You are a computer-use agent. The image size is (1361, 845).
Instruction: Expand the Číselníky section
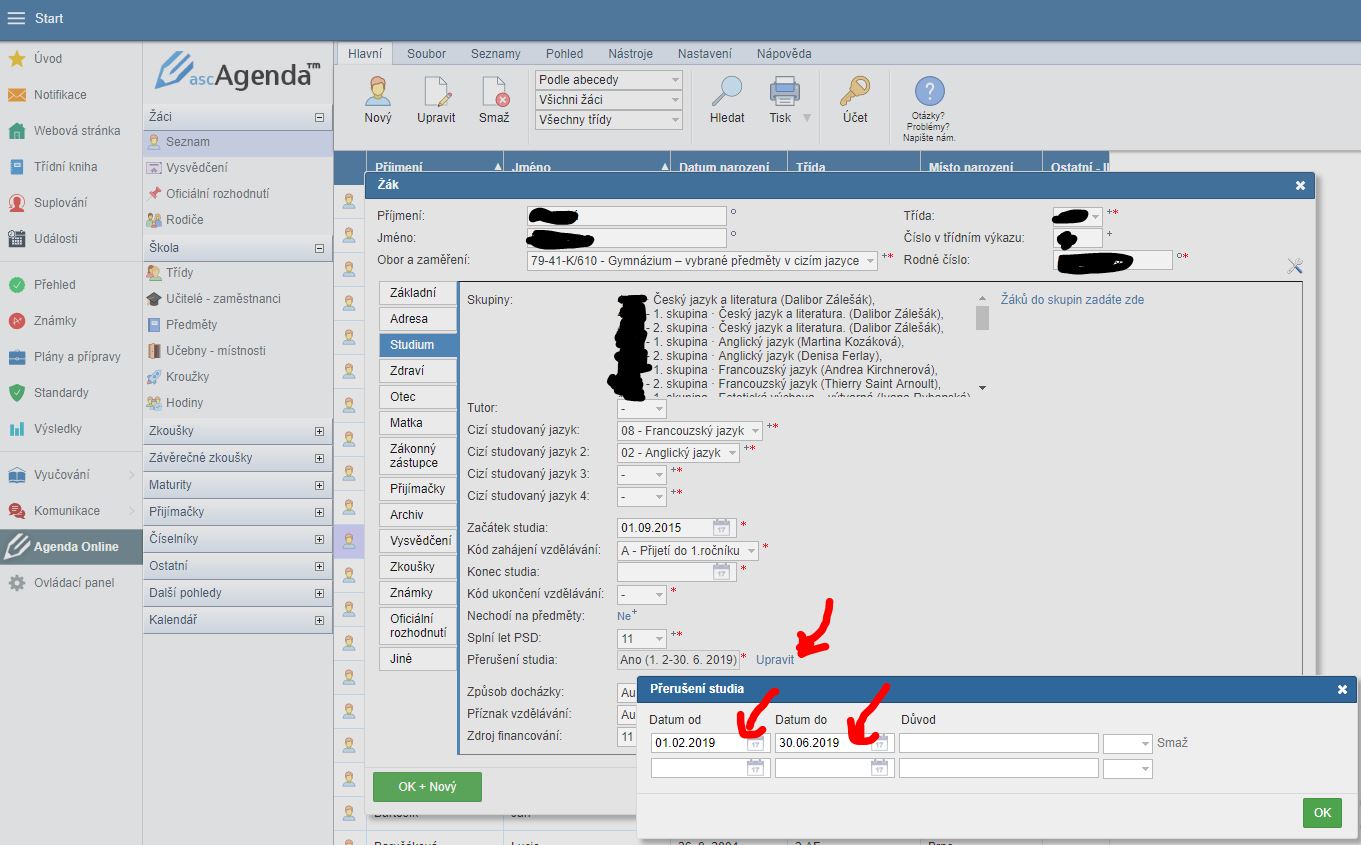pos(320,539)
